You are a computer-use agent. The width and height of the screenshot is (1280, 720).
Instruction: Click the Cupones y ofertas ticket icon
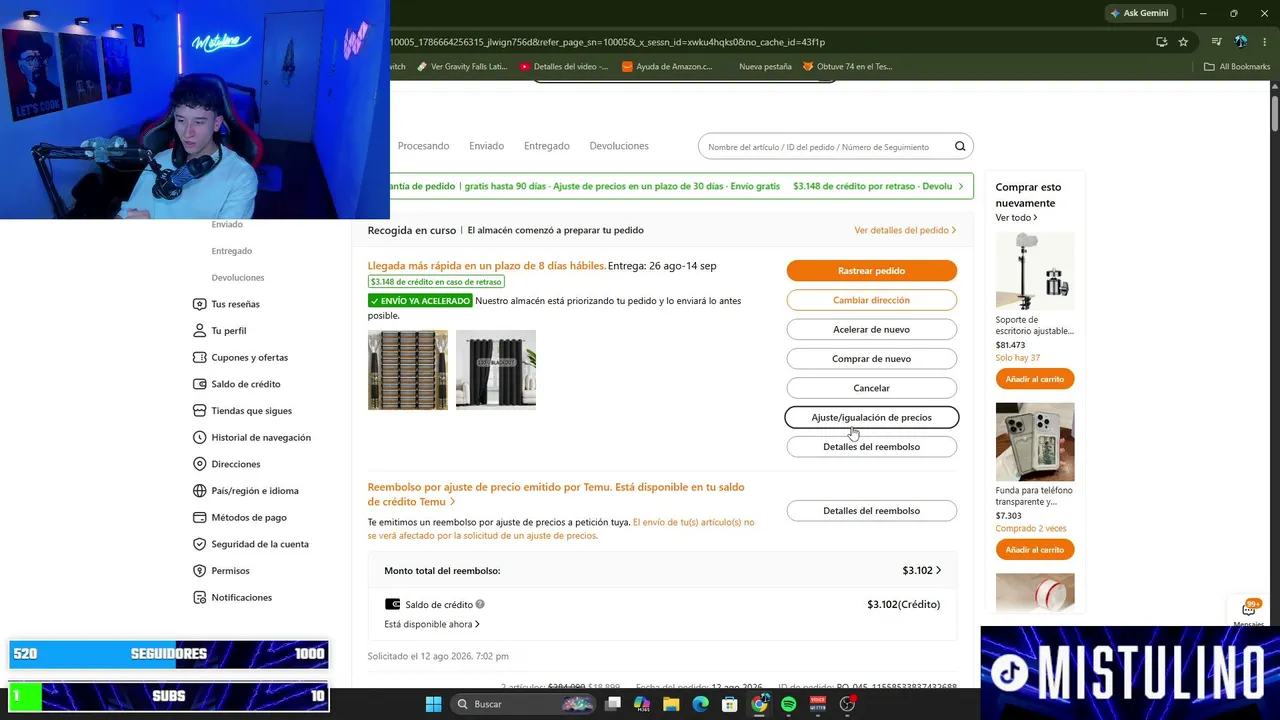tap(200, 357)
